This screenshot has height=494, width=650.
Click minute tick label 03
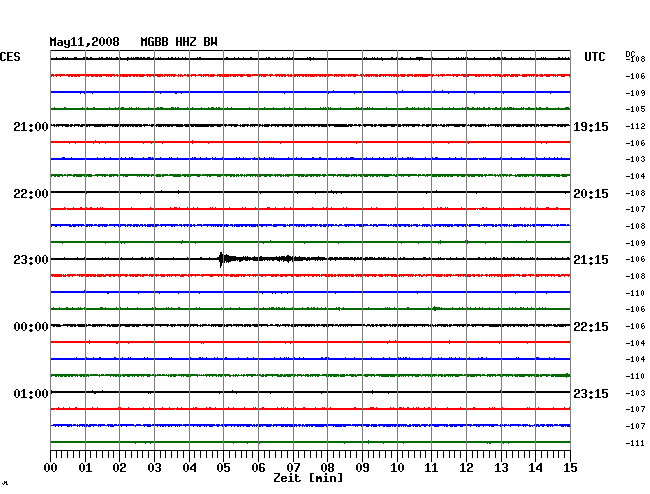point(155,468)
